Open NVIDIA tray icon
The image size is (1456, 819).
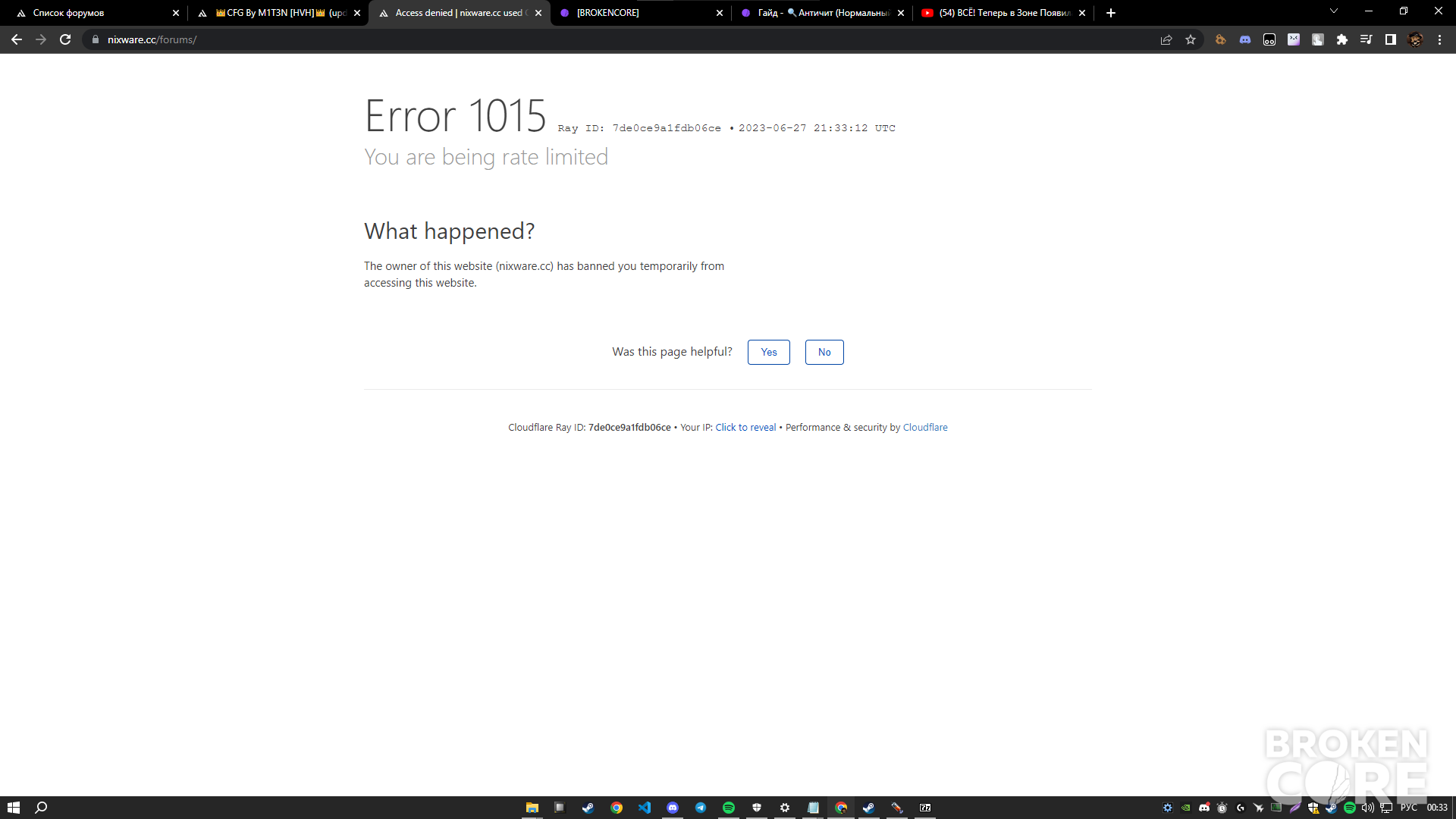click(x=1186, y=808)
